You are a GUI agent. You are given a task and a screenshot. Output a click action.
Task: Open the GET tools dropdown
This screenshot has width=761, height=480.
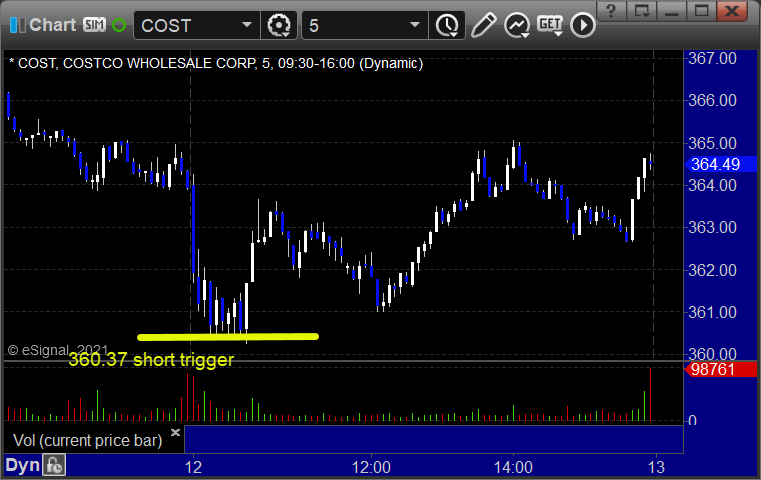point(550,25)
